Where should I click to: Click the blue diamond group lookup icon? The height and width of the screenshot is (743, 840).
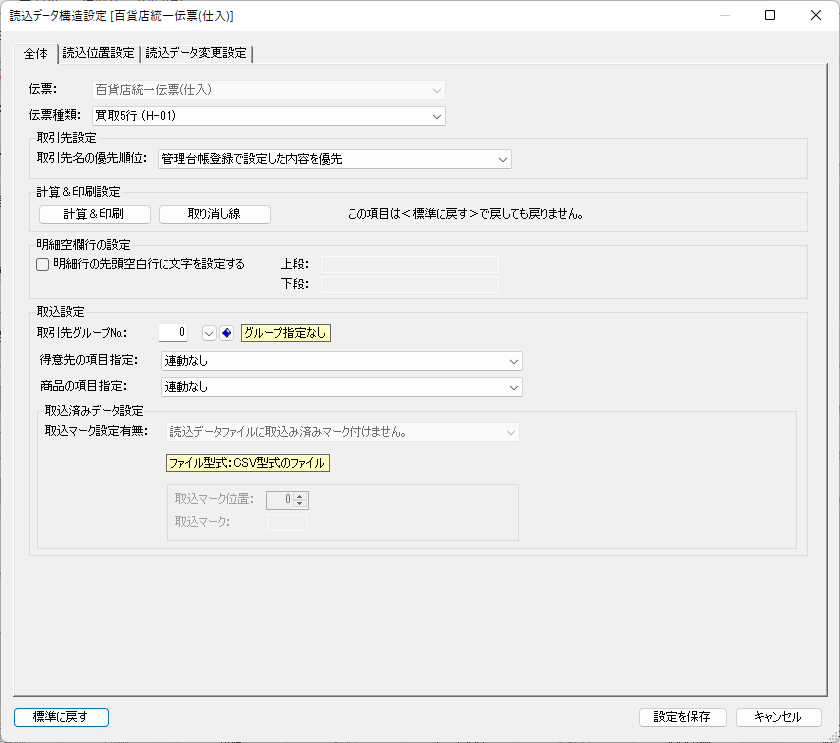tap(227, 333)
